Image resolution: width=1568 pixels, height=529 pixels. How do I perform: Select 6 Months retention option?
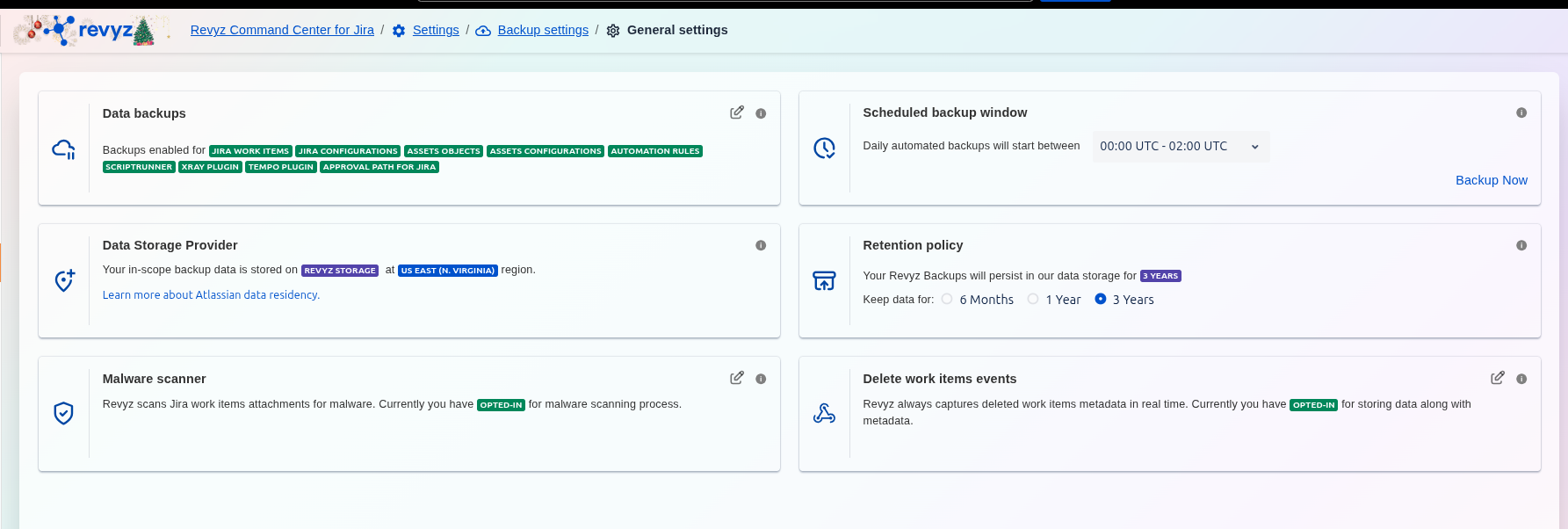coord(947,299)
